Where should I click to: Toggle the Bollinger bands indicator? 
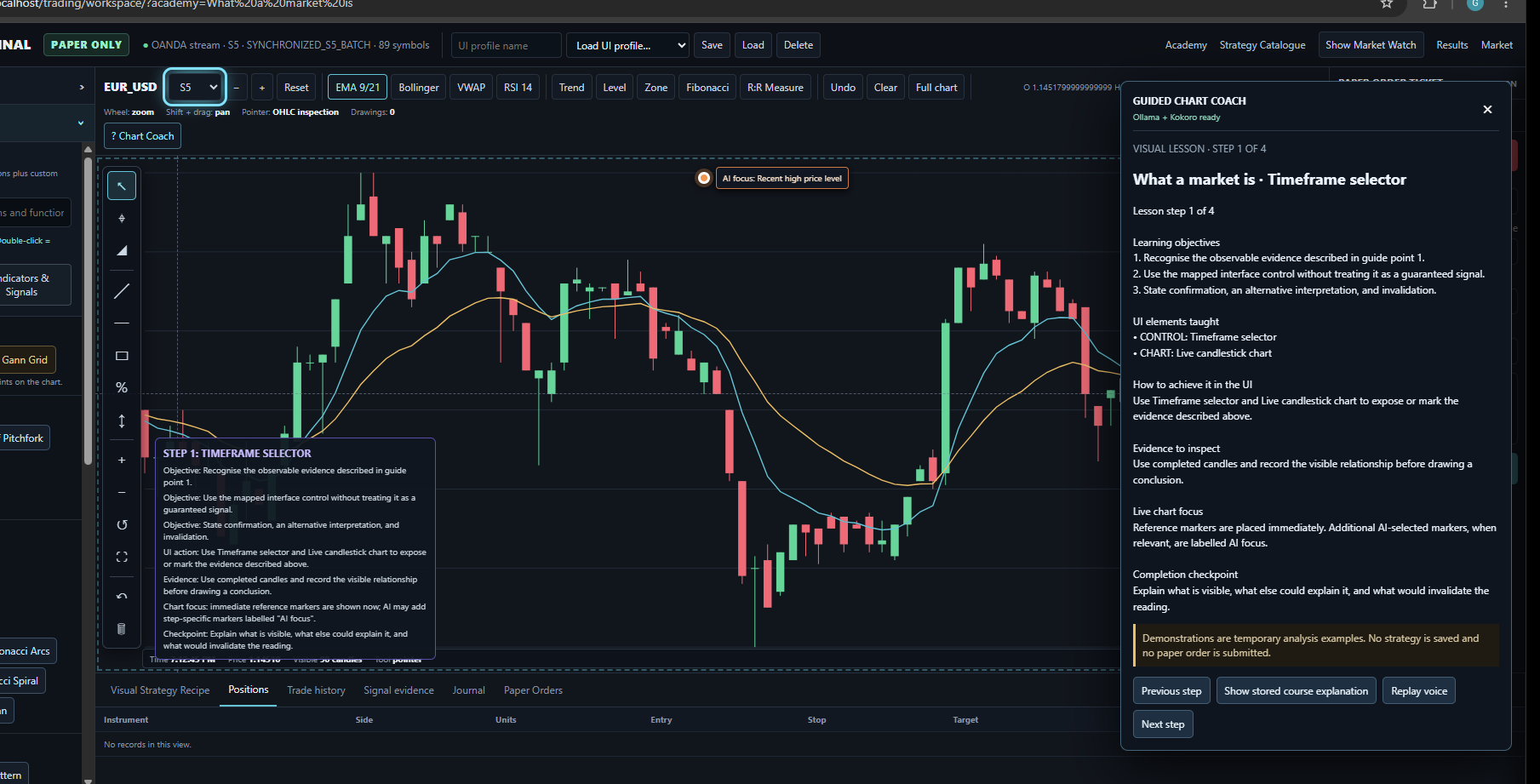pos(419,88)
